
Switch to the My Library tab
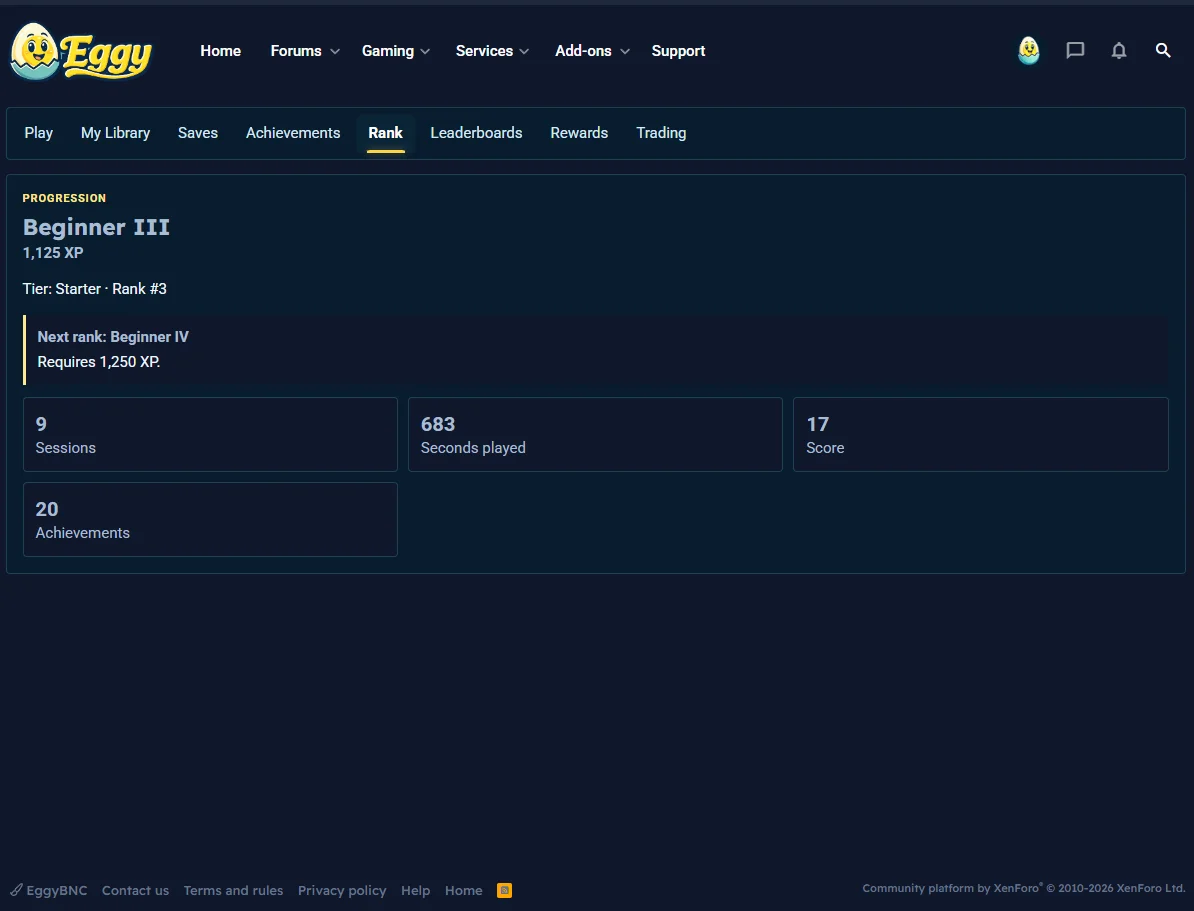pyautogui.click(x=116, y=133)
